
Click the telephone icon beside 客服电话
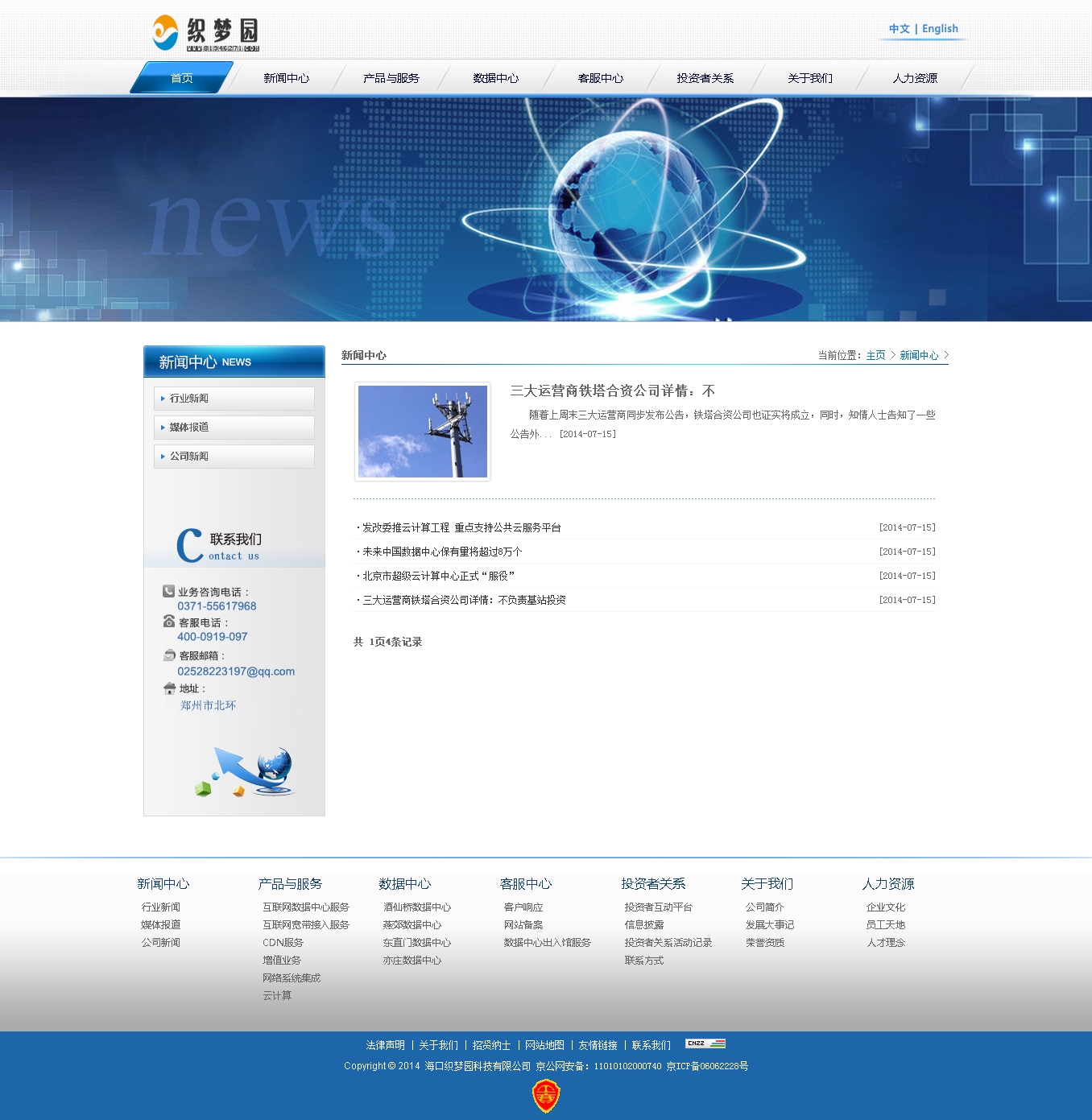click(x=169, y=622)
